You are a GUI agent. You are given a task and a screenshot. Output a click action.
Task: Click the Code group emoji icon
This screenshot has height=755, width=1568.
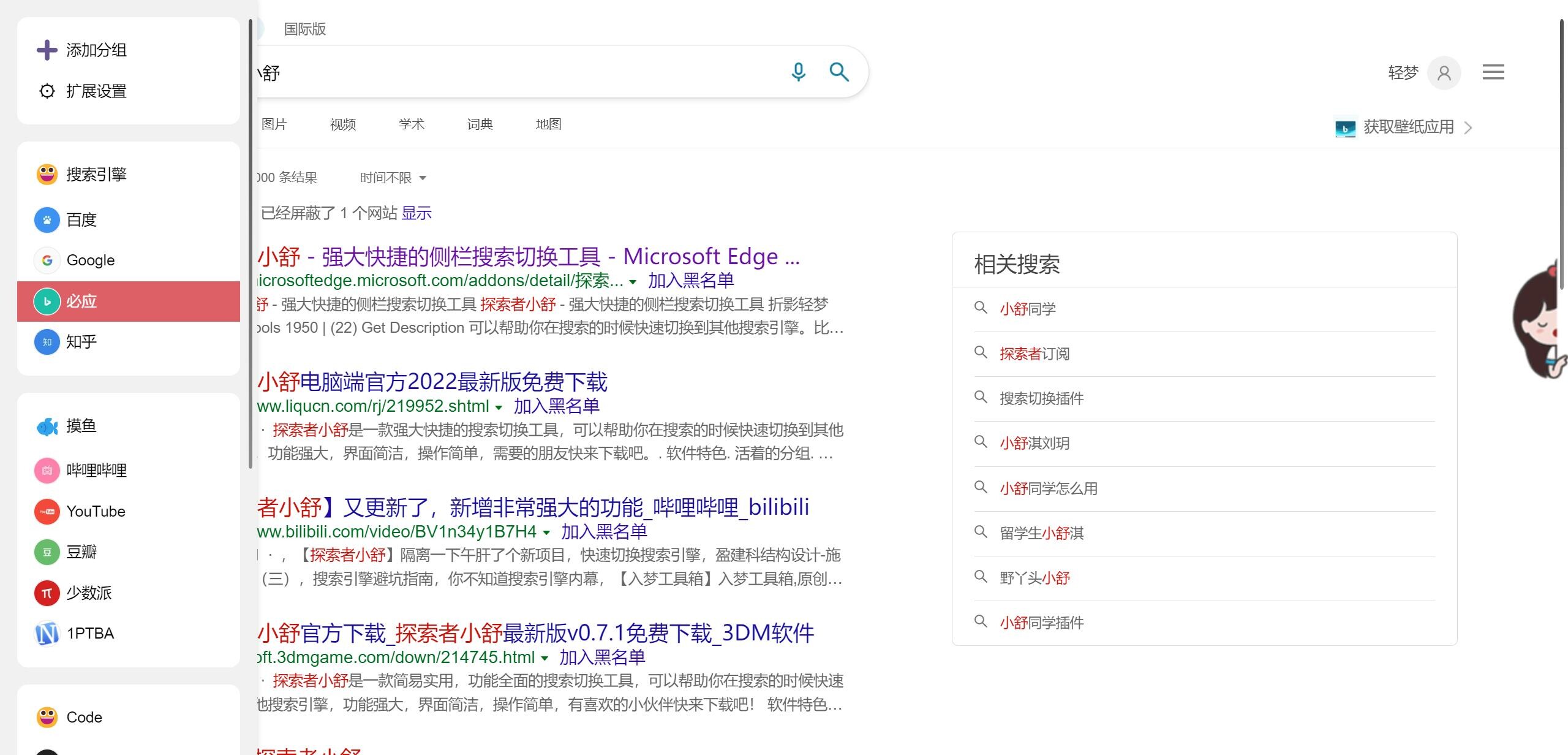click(47, 718)
